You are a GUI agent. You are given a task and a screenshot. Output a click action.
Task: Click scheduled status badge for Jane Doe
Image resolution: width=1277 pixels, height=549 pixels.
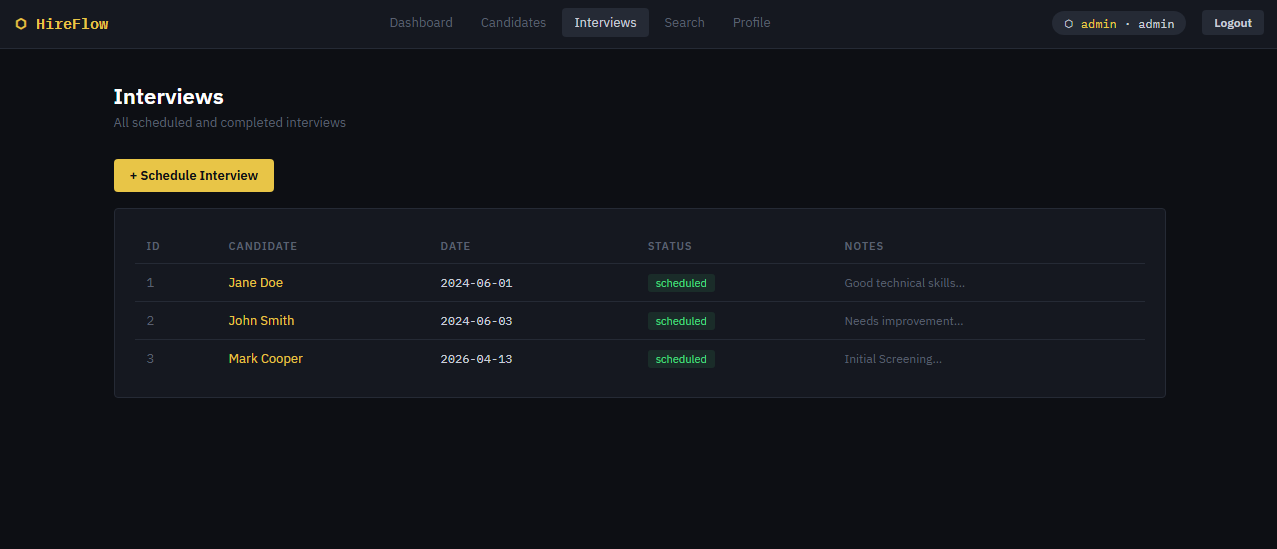681,283
